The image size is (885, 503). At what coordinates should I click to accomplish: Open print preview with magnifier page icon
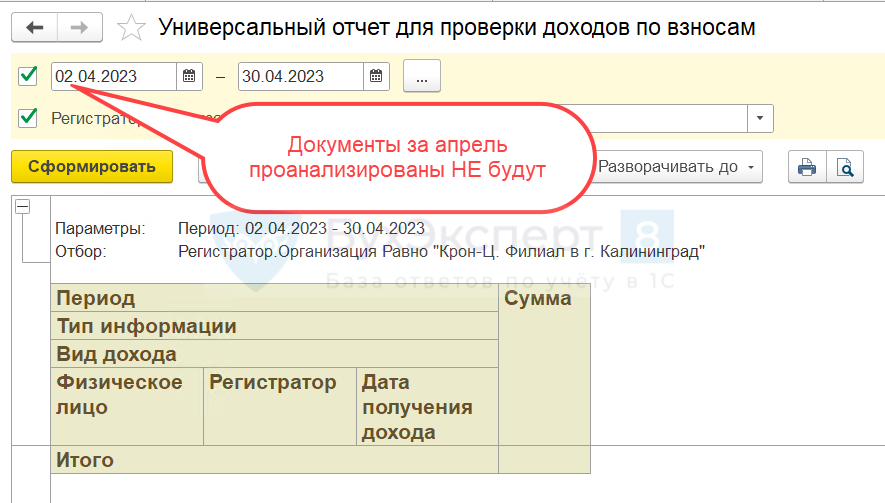click(x=845, y=167)
